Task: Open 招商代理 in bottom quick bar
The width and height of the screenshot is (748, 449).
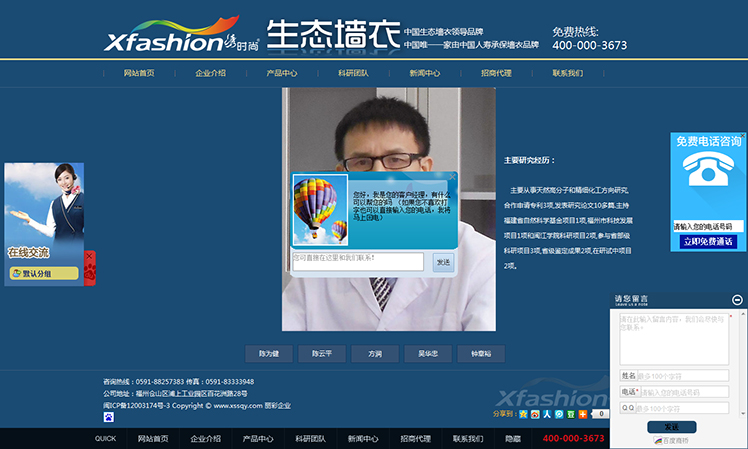Action: (x=416, y=439)
